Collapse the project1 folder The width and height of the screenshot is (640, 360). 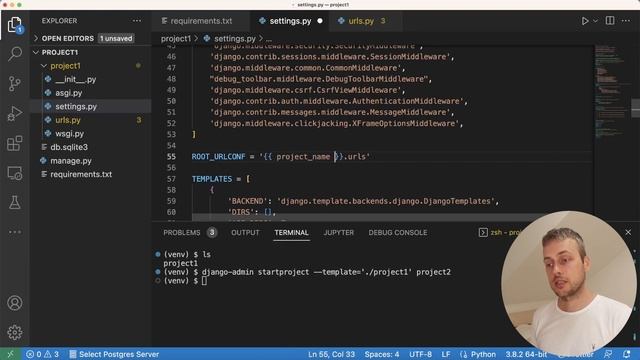tap(65, 66)
